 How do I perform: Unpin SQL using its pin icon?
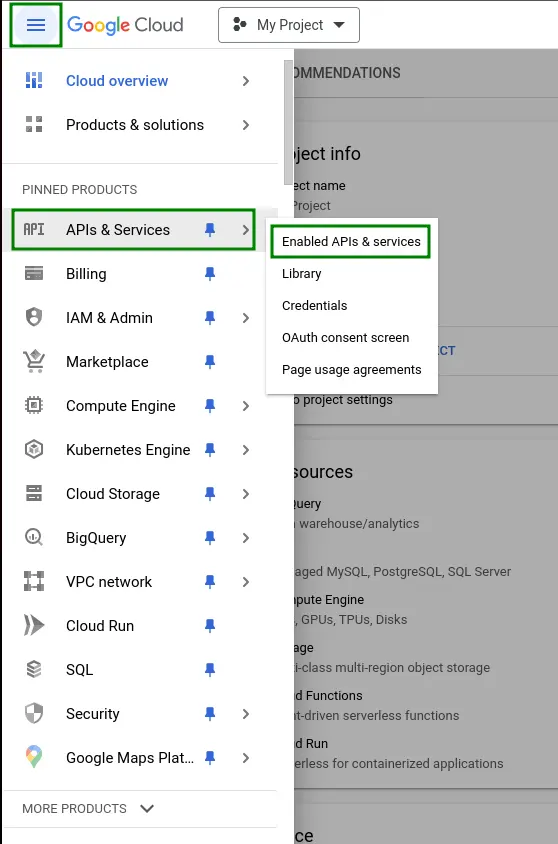point(210,670)
